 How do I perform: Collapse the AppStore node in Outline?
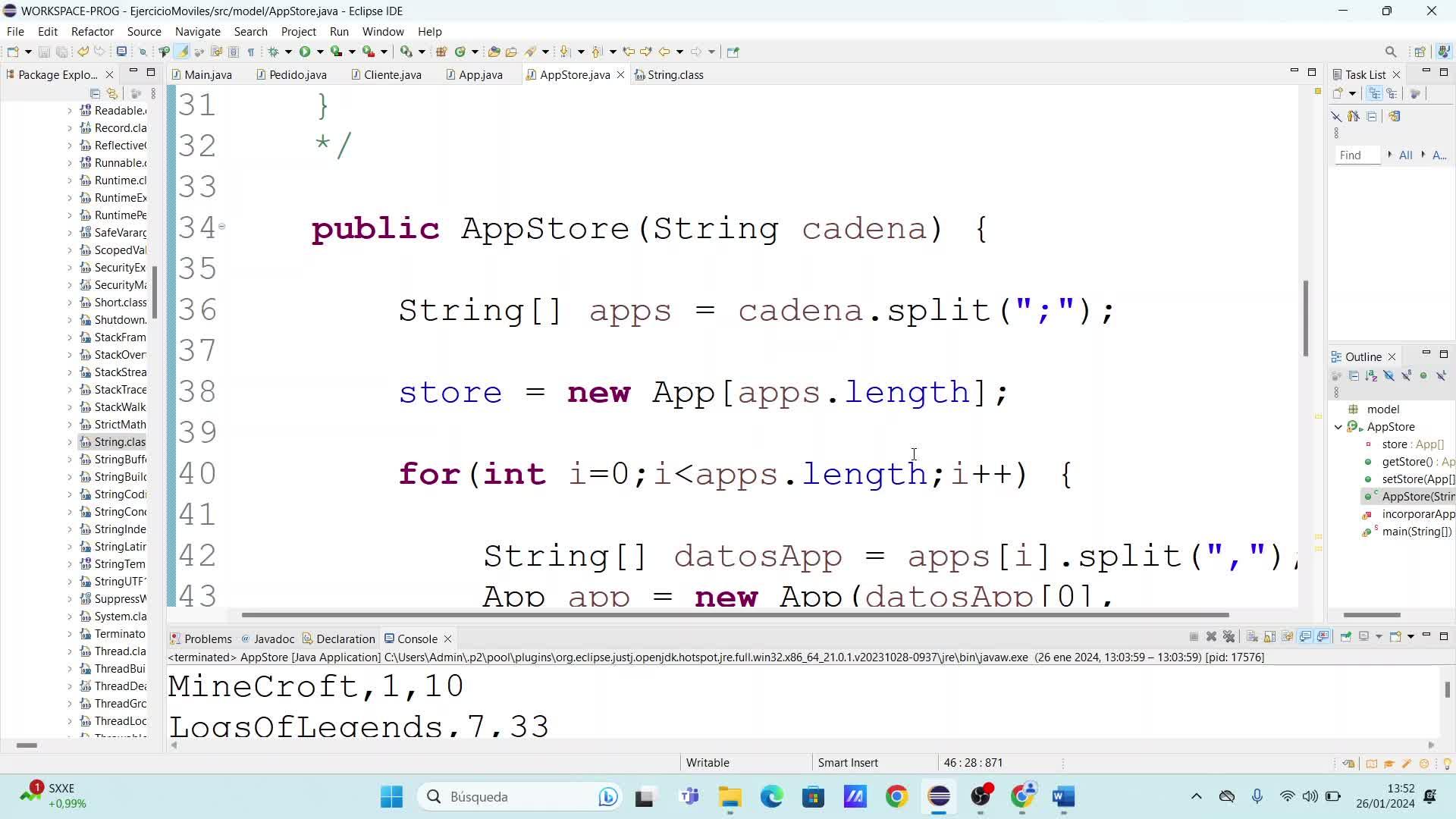tap(1338, 427)
